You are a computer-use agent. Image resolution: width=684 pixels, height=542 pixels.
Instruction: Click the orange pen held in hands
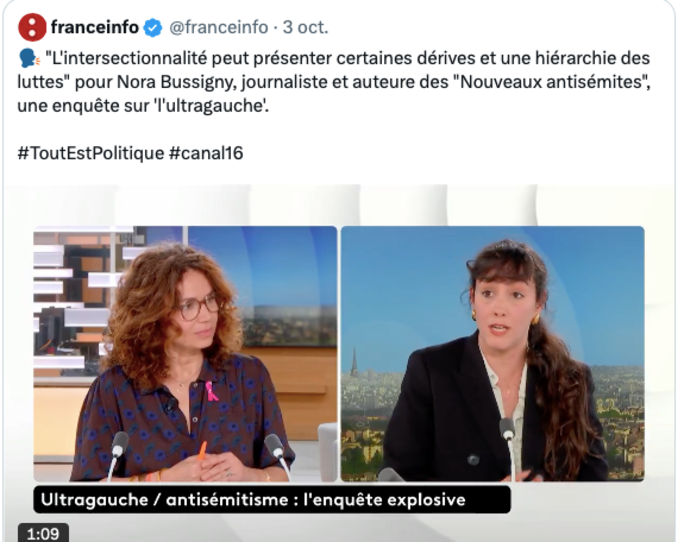point(202,451)
